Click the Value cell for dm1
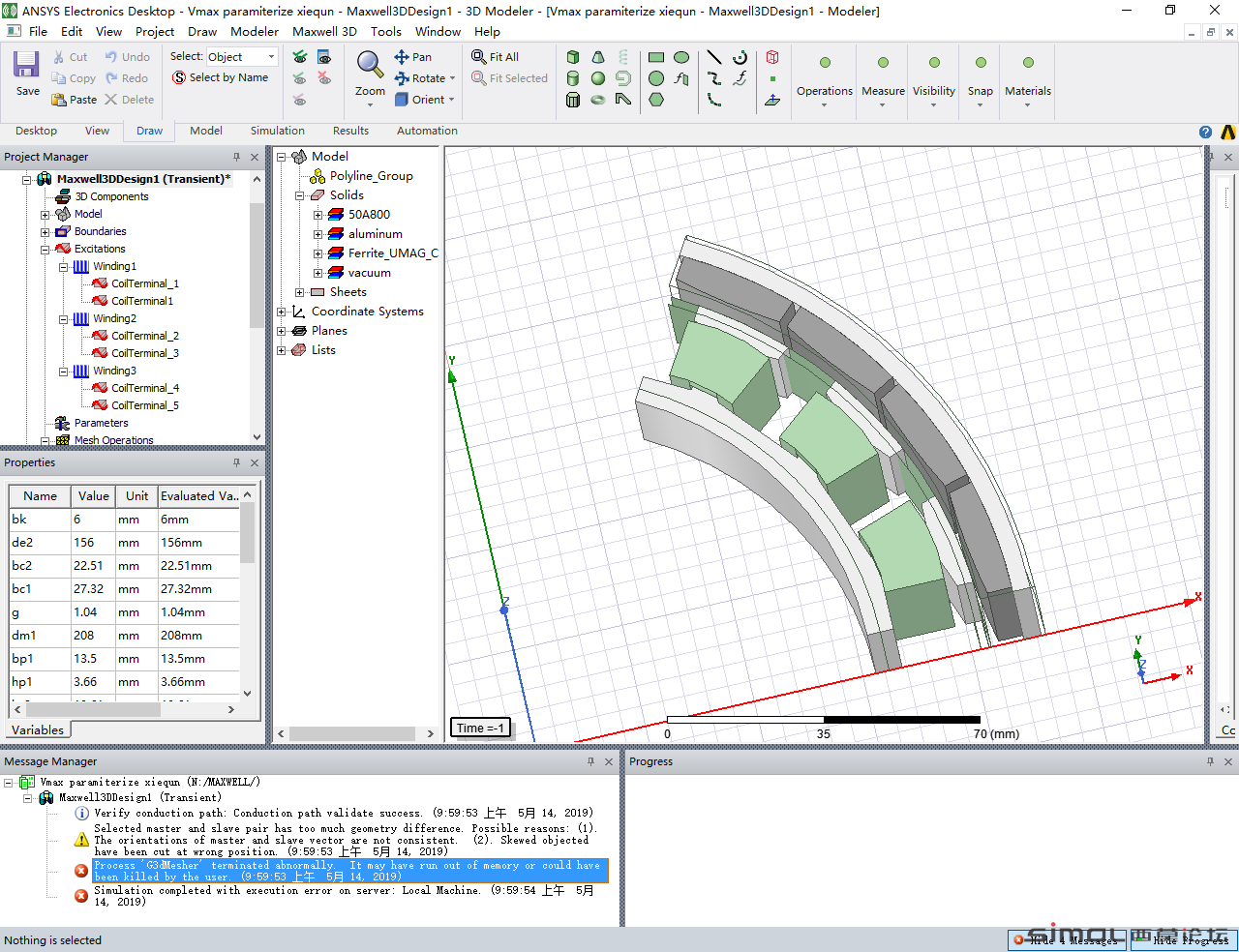Image resolution: width=1239 pixels, height=952 pixels. tap(93, 636)
